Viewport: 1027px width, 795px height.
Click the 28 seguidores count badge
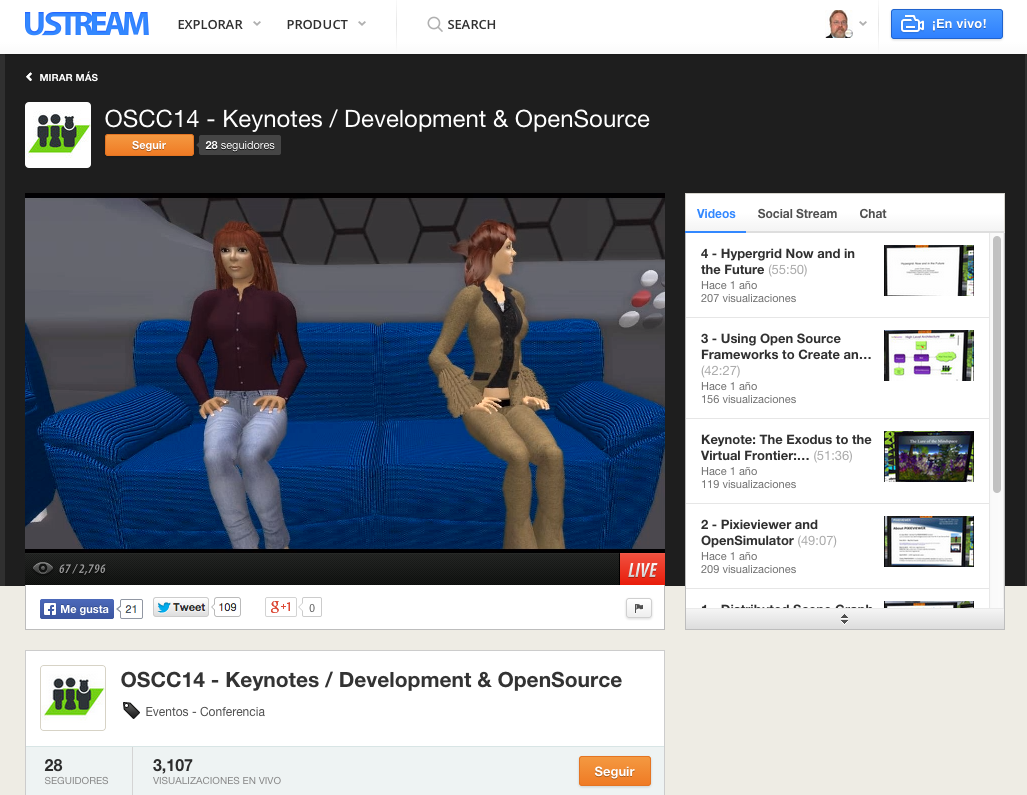coord(240,145)
